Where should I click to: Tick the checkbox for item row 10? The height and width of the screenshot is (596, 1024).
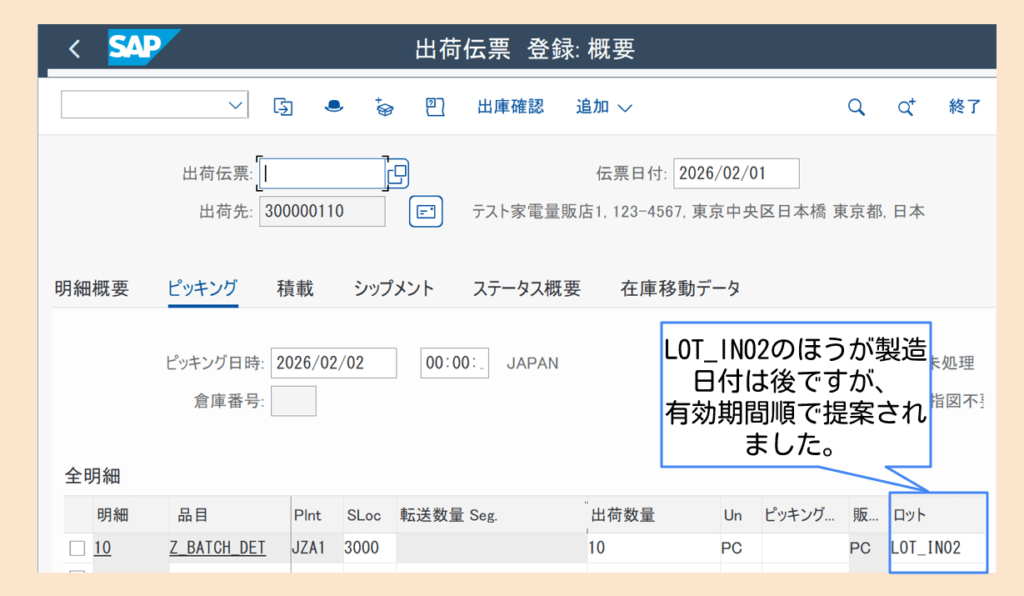tap(77, 548)
